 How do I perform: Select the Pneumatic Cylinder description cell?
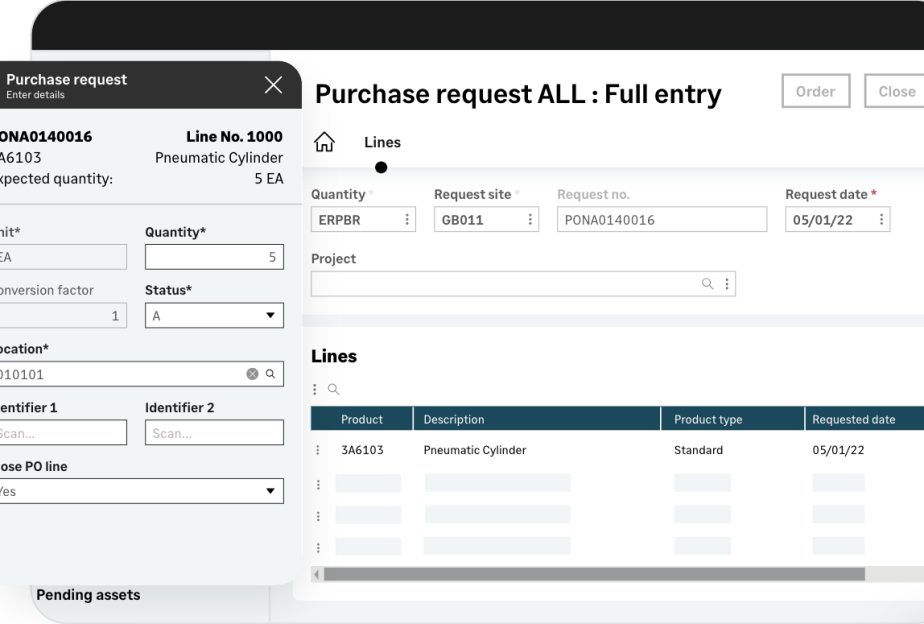(x=475, y=450)
